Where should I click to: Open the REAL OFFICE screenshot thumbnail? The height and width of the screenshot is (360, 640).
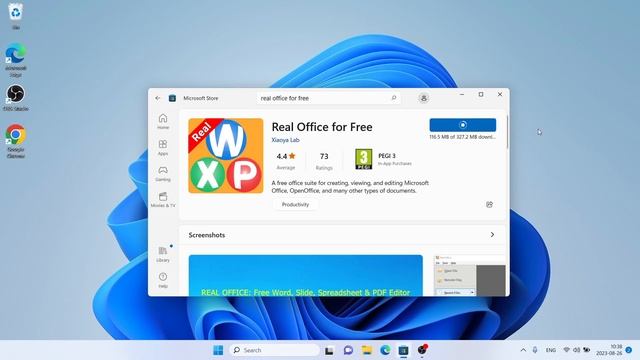[x=306, y=276]
